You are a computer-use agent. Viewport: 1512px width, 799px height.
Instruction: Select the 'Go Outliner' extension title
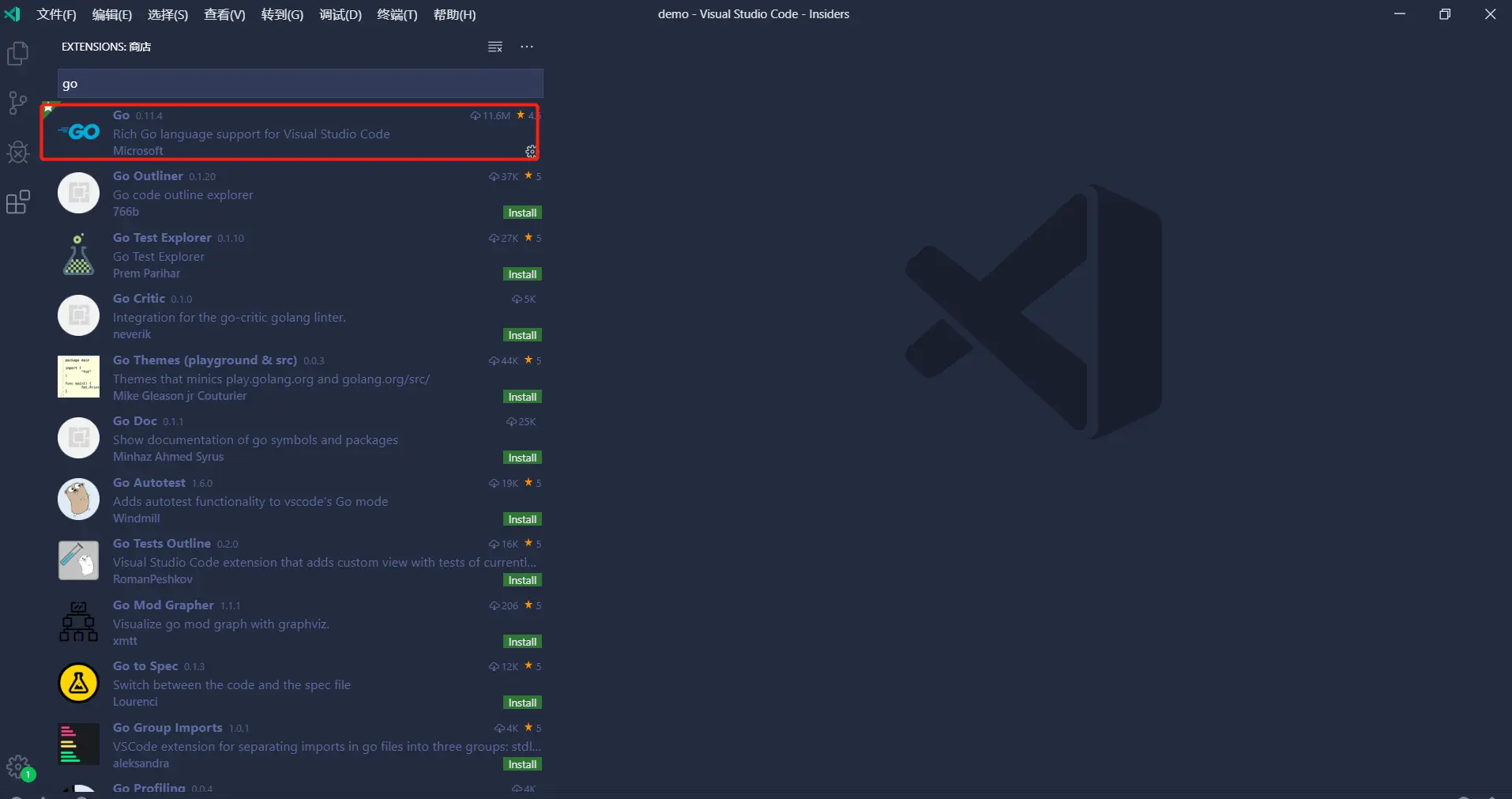point(148,176)
